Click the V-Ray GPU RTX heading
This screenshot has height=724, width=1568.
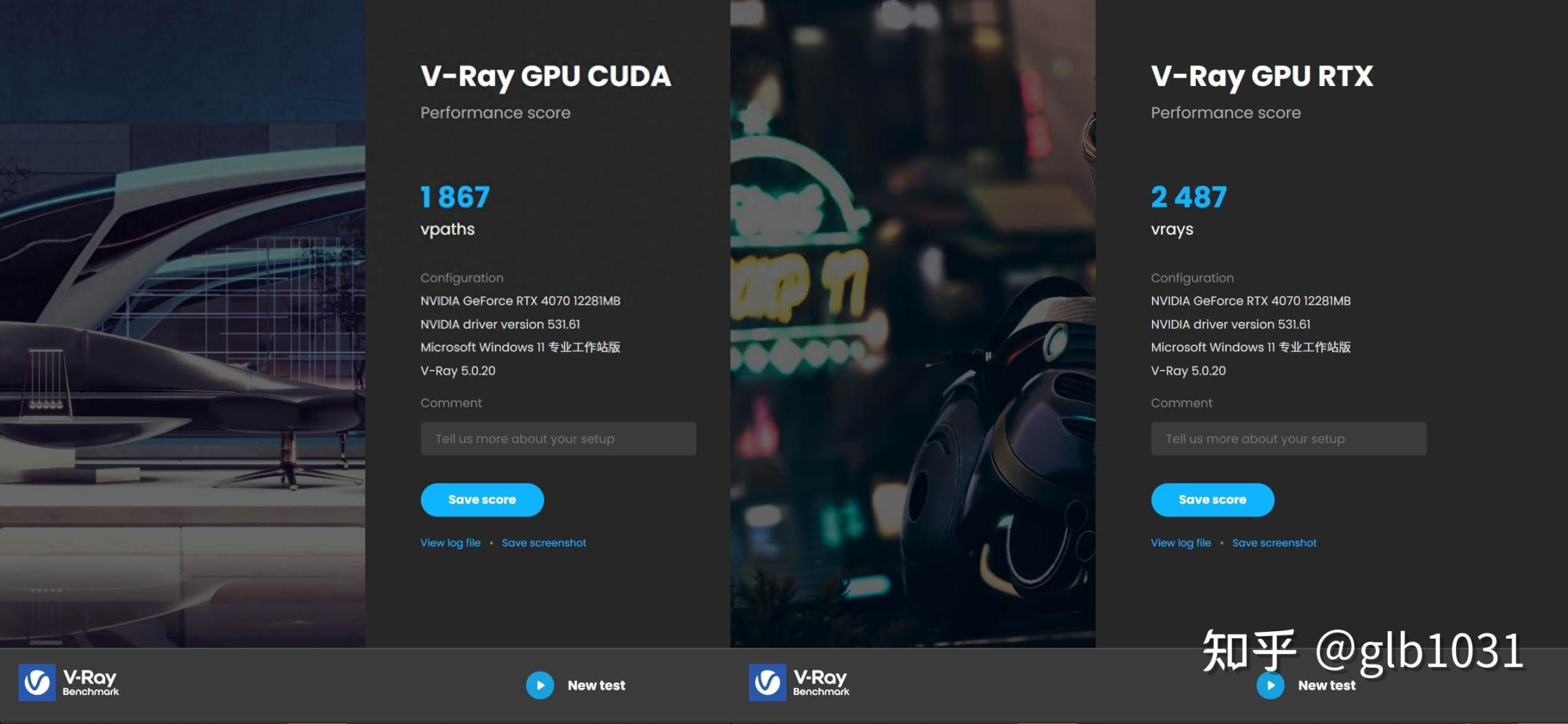pos(1262,76)
